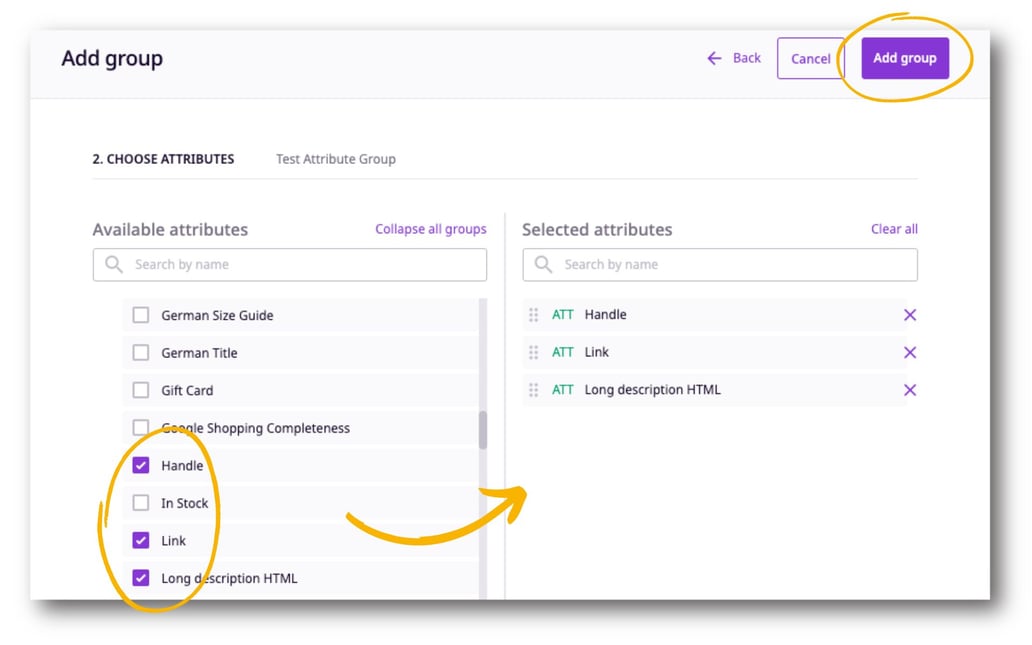Check the Gift Card attribute

click(140, 390)
